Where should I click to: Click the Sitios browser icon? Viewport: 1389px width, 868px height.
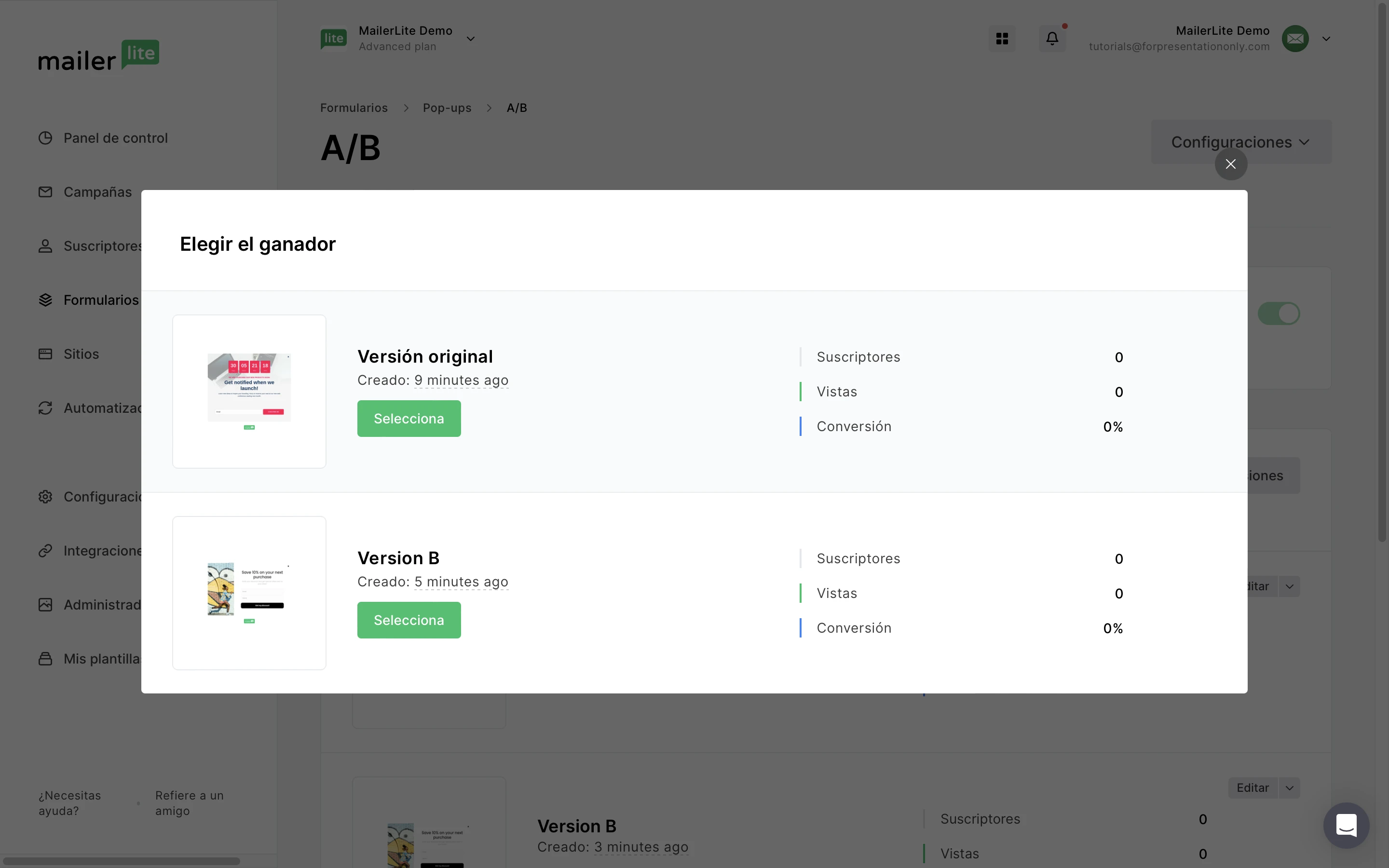pyautogui.click(x=45, y=353)
